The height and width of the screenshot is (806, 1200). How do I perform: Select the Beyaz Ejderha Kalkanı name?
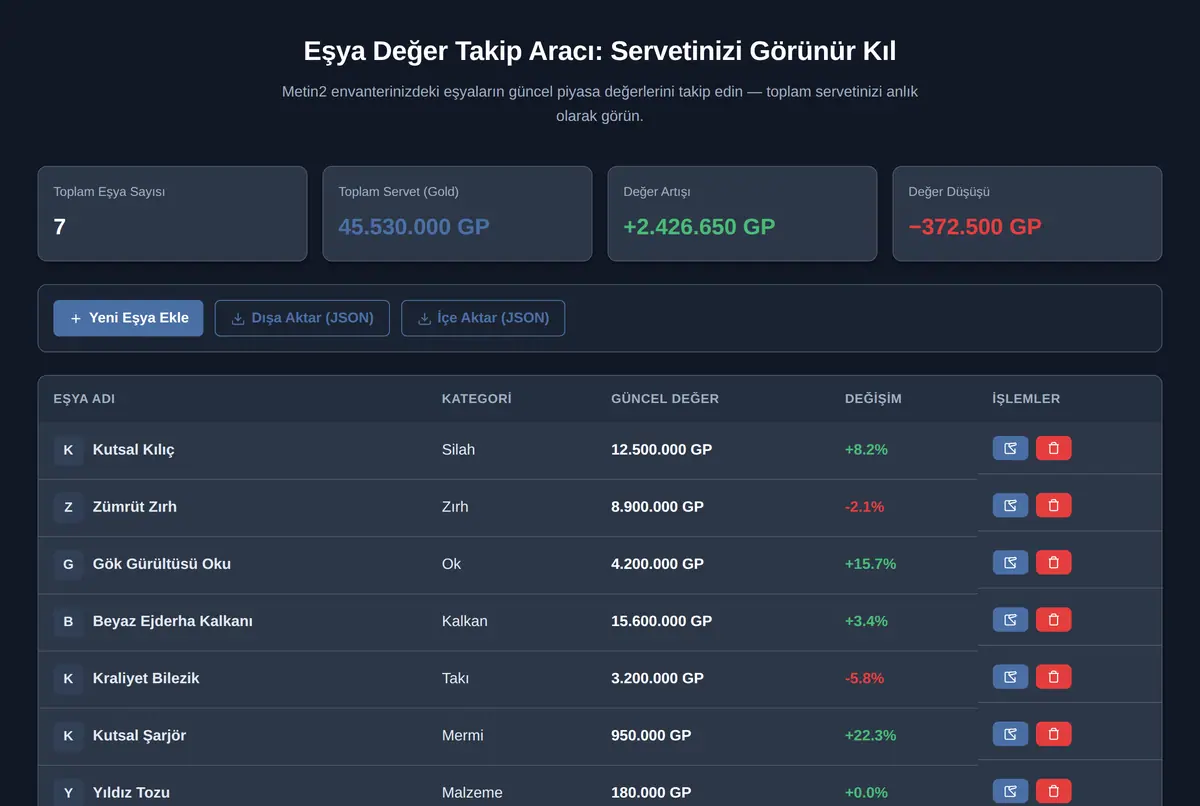pyautogui.click(x=173, y=621)
